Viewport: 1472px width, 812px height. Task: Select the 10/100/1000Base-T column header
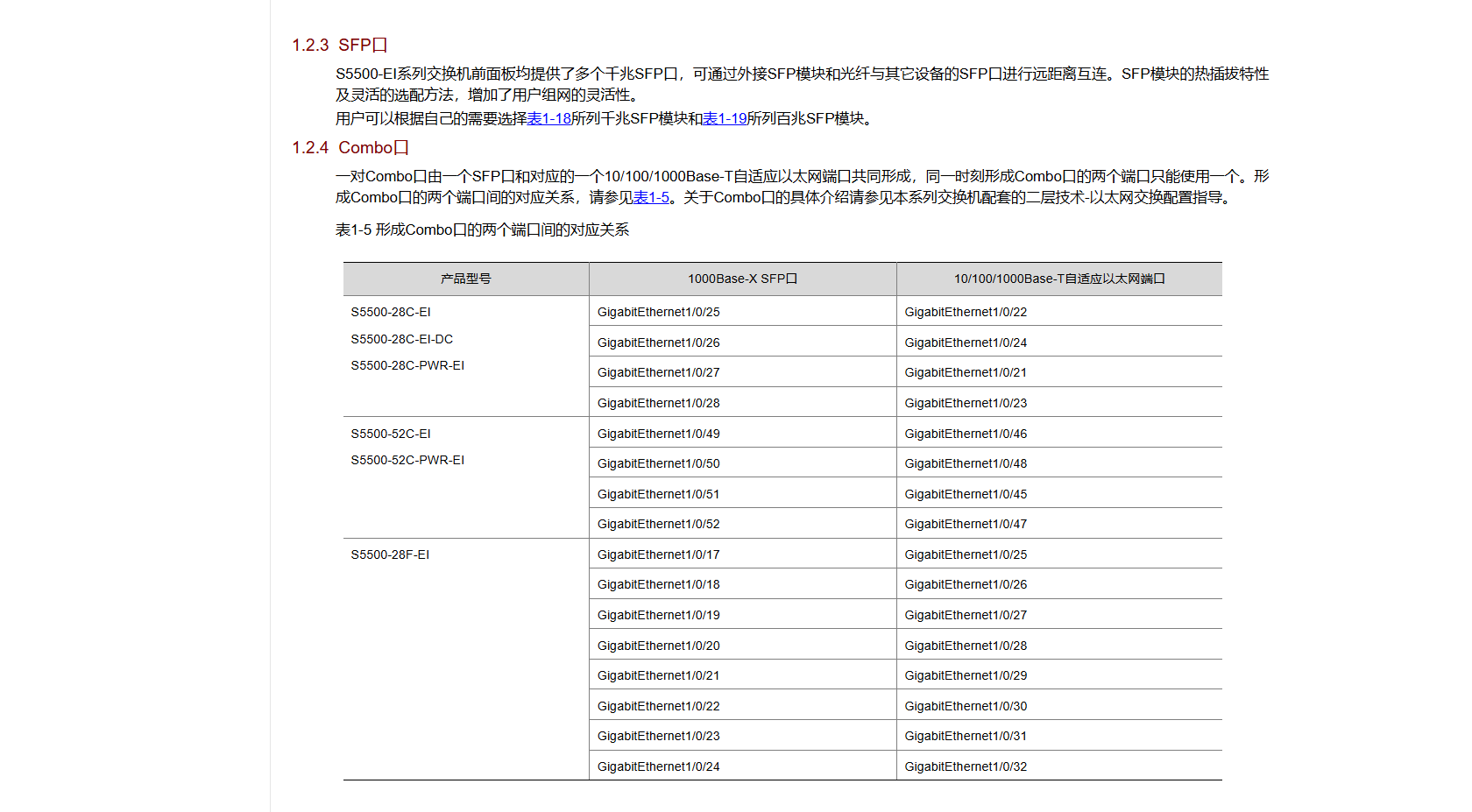(1058, 279)
